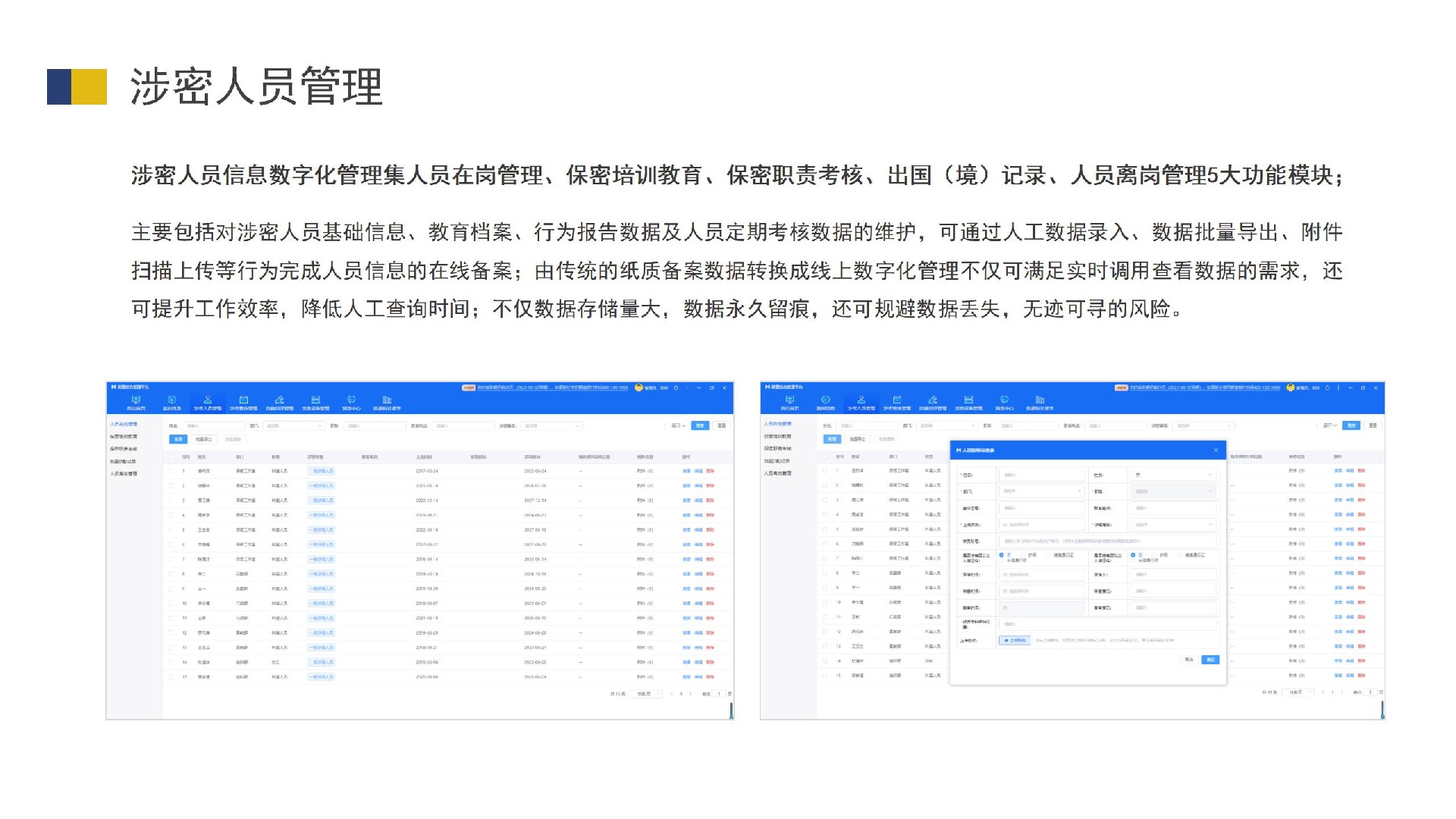Click the 姓名 input field in the dialog
The image size is (1456, 819).
click(1042, 475)
